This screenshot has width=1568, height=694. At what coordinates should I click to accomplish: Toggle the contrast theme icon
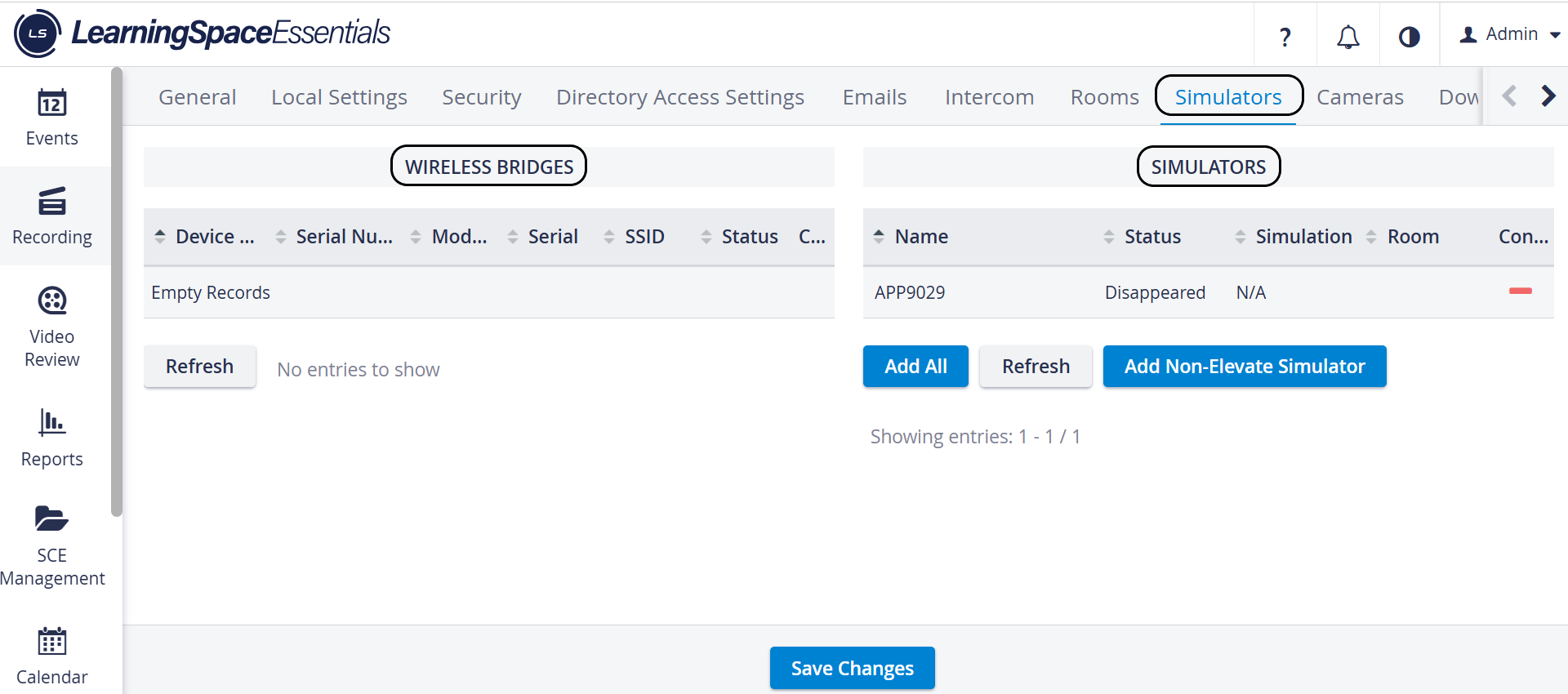coord(1410,37)
